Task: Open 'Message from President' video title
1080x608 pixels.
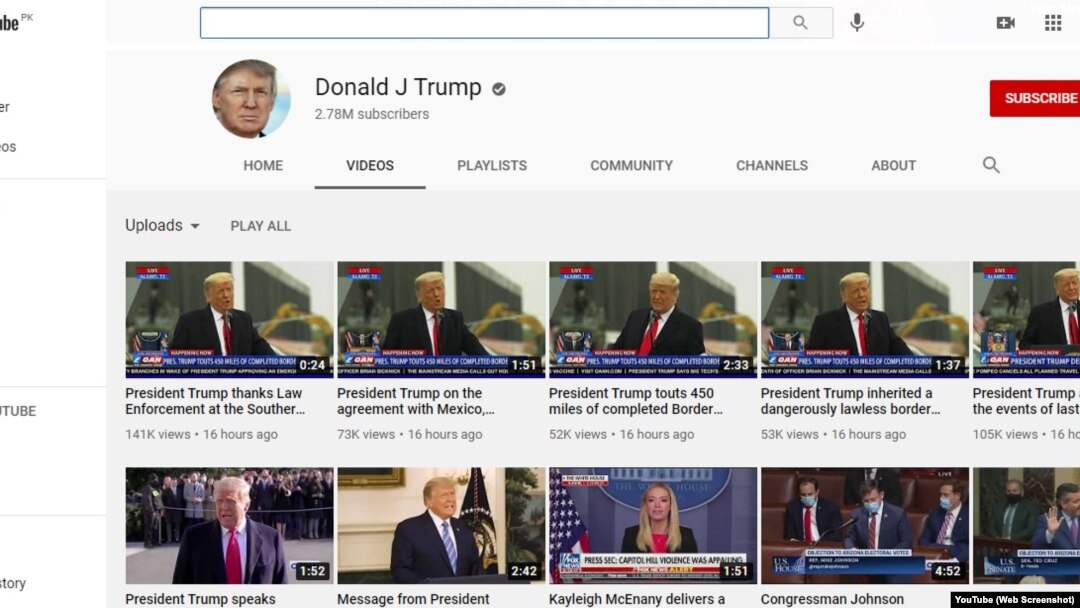Action: click(413, 599)
